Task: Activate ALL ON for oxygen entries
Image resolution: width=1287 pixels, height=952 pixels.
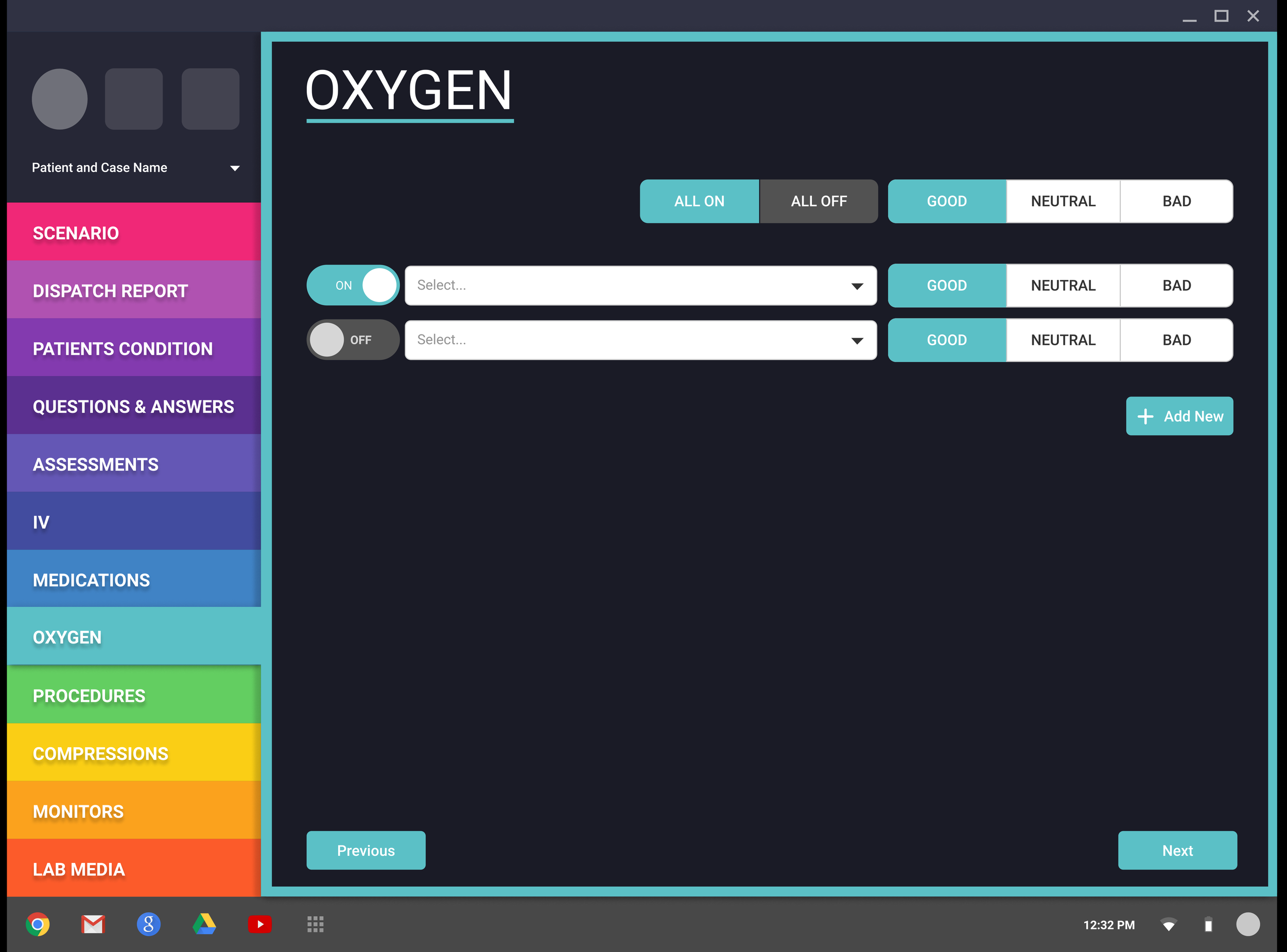Action: pos(699,201)
